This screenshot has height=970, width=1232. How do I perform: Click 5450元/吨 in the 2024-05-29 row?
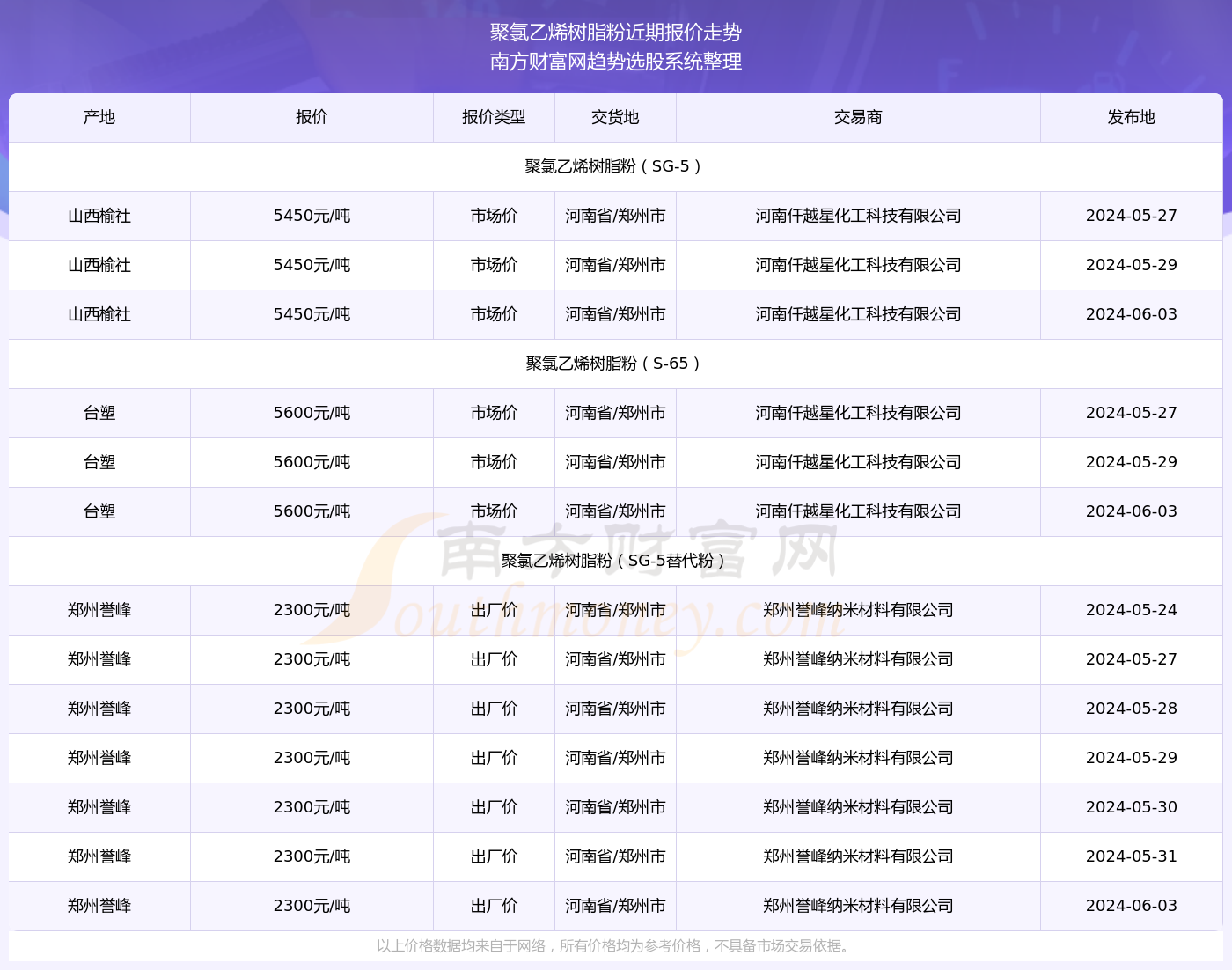tap(312, 265)
